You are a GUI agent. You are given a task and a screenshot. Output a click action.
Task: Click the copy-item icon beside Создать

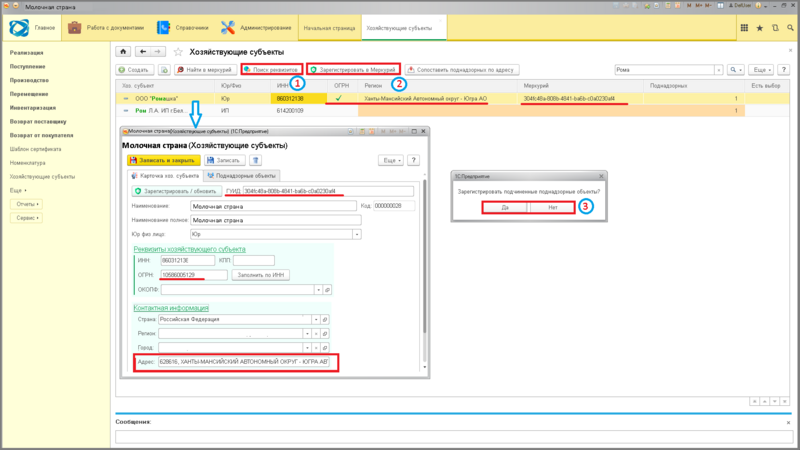click(x=164, y=69)
